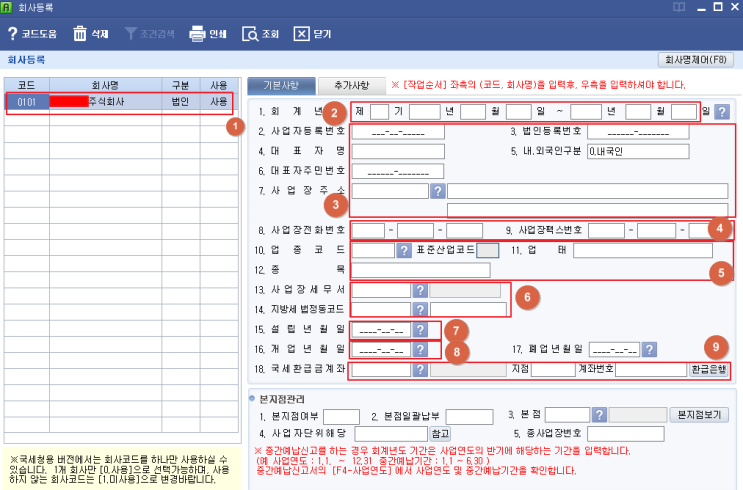Click the 업종코드 input field
Image resolution: width=743 pixels, height=490 pixels.
373,250
